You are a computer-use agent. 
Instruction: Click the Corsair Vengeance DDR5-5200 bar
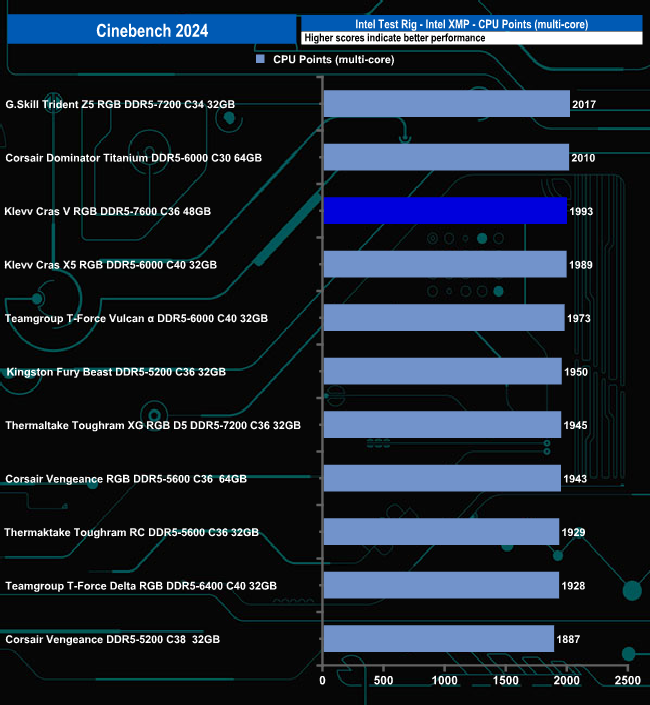[x=439, y=638]
